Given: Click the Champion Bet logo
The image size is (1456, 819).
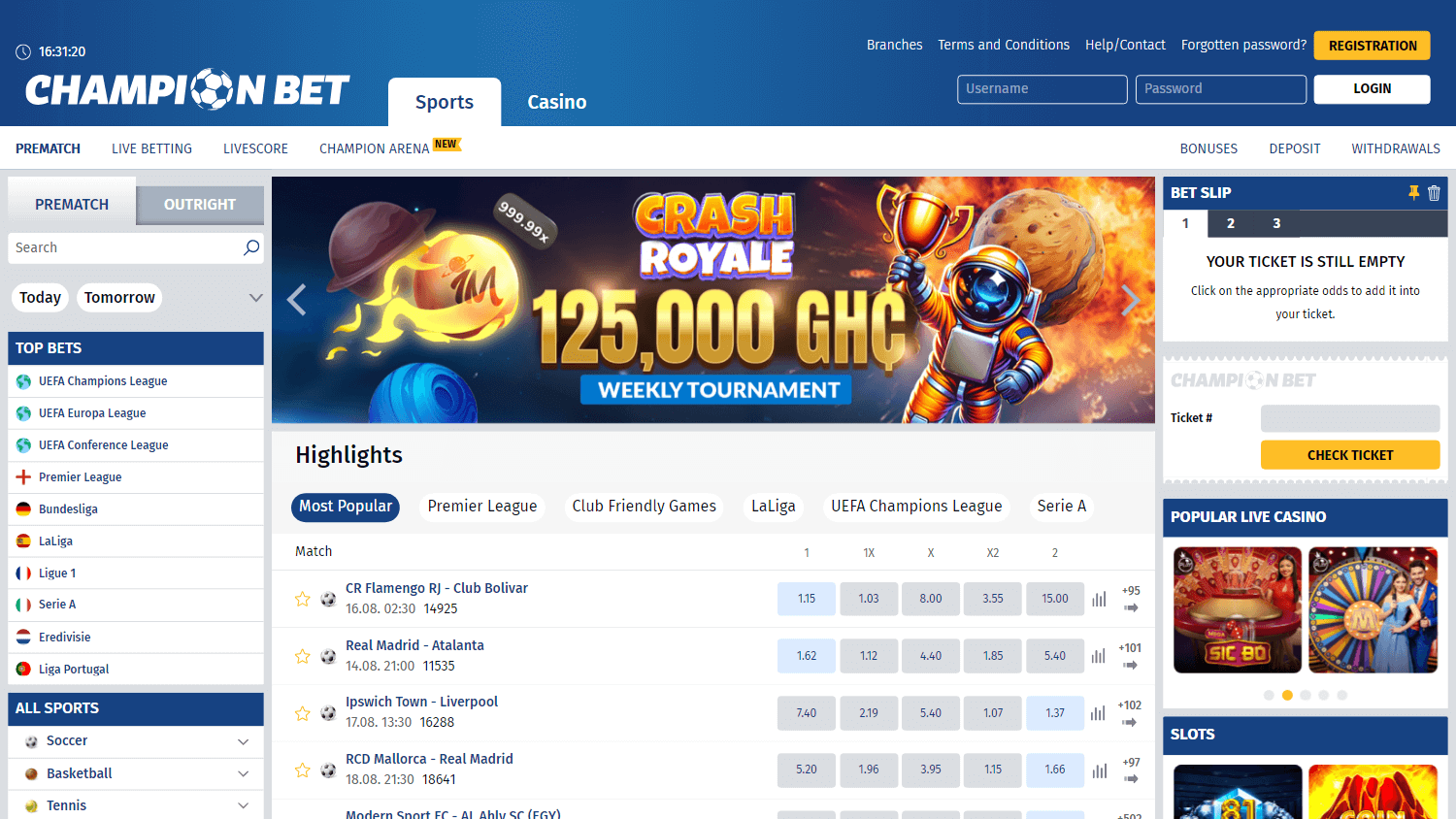Looking at the screenshot, I should tap(187, 89).
